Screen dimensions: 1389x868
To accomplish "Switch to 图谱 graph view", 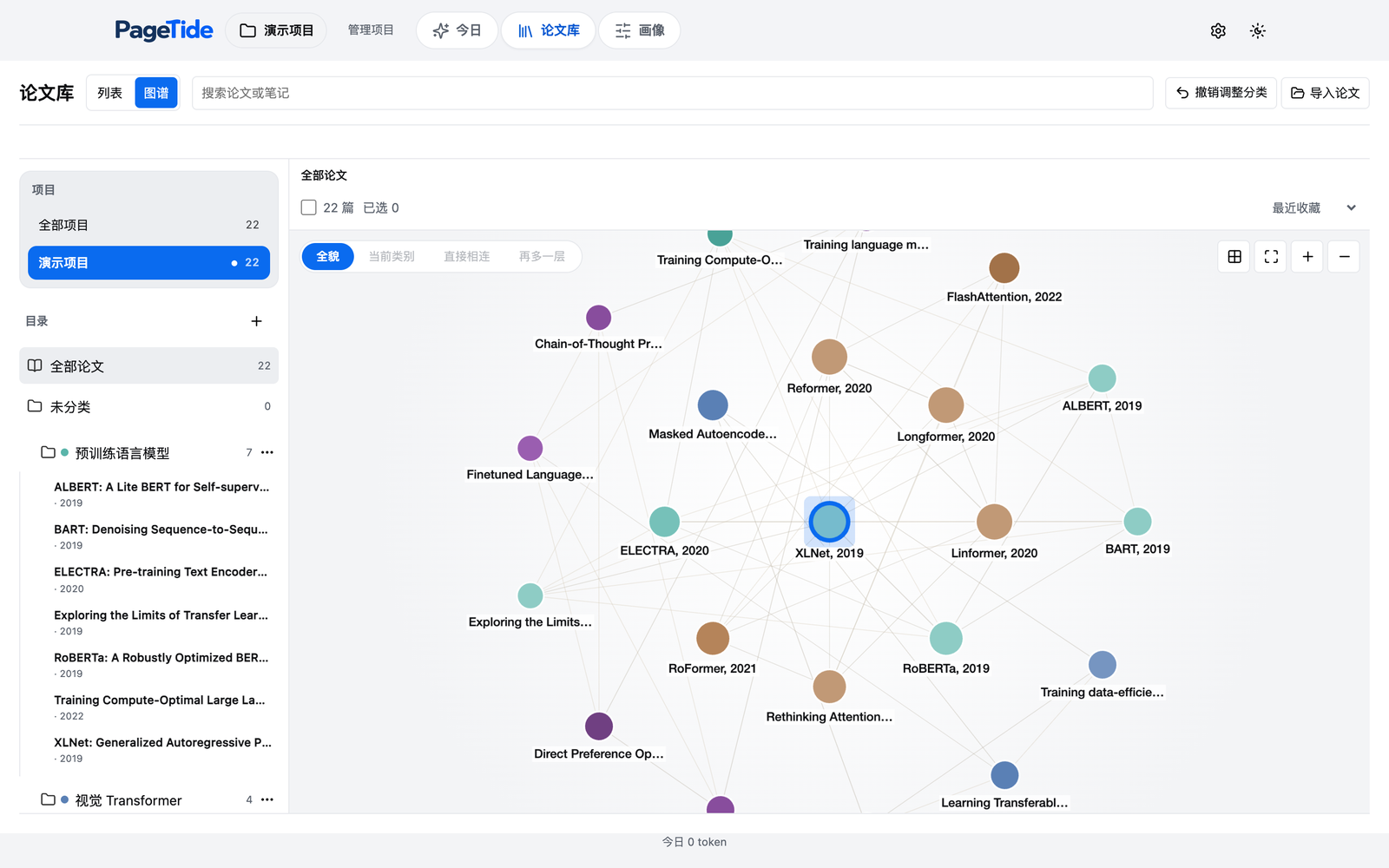I will [x=156, y=93].
